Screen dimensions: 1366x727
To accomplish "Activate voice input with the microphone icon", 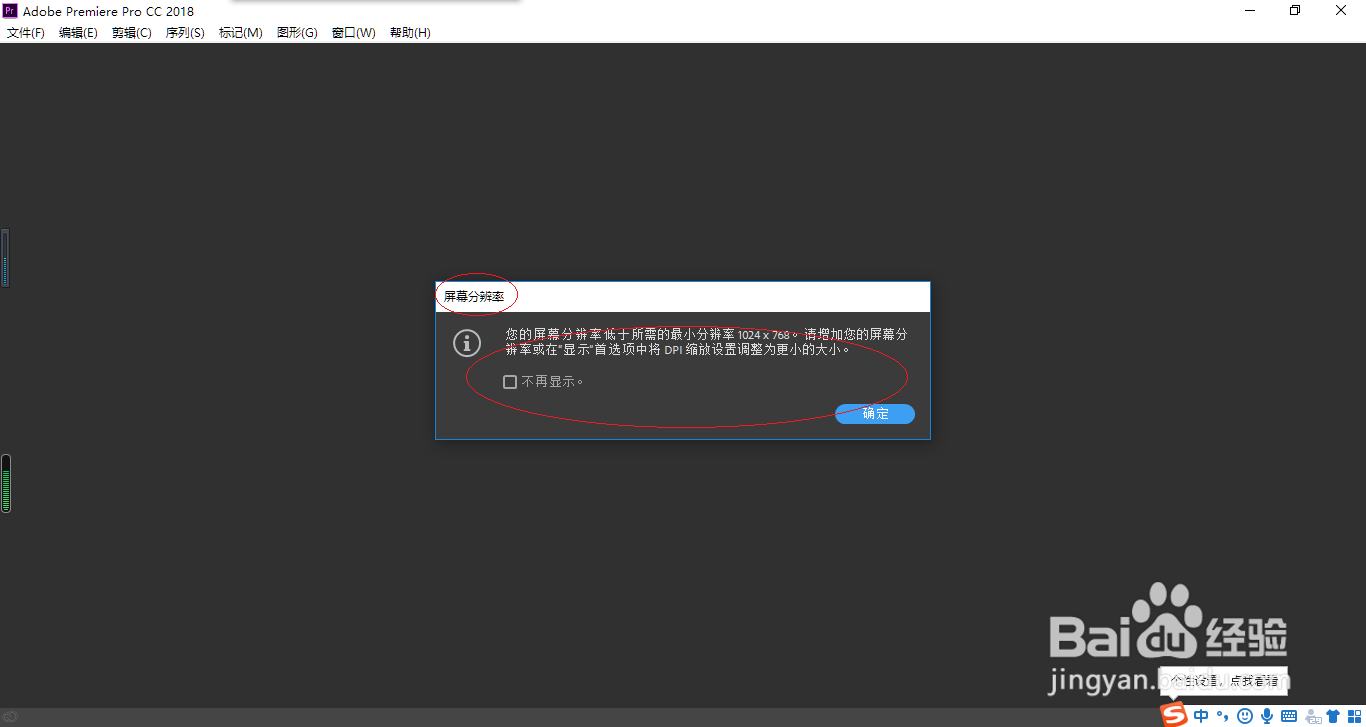I will pyautogui.click(x=1266, y=715).
